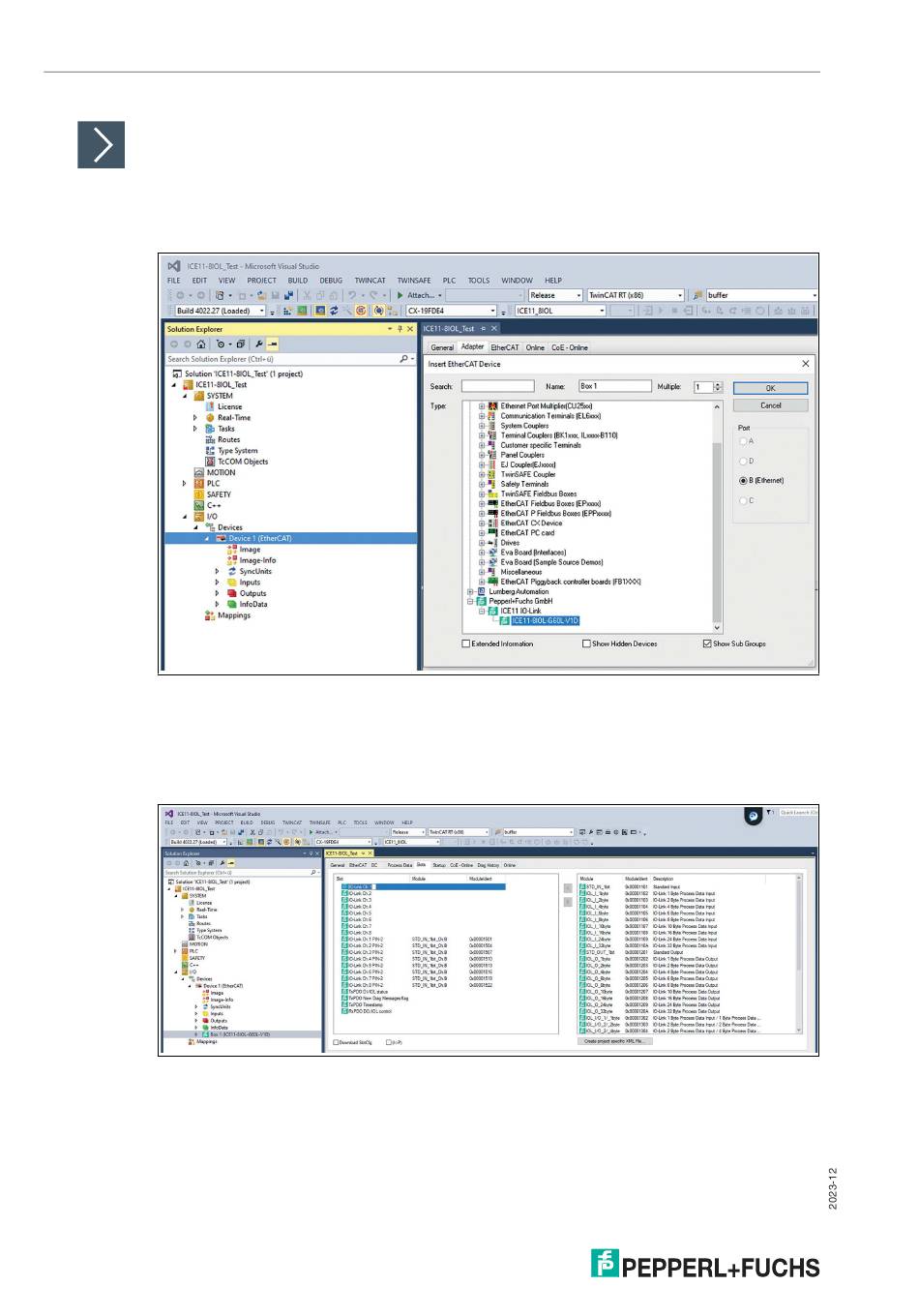Select Port radio button C
The image size is (919, 1316).
coord(743,500)
